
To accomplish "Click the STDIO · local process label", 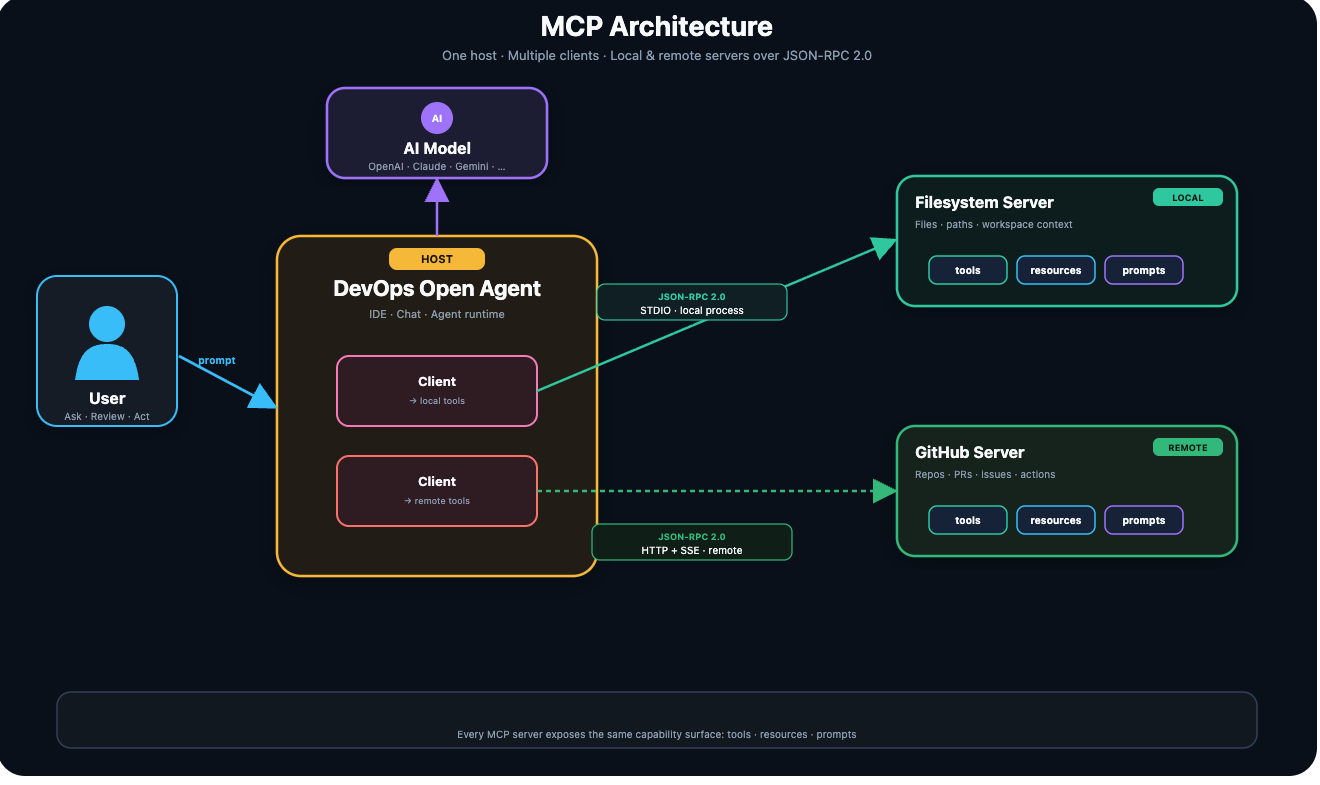I will [x=692, y=311].
